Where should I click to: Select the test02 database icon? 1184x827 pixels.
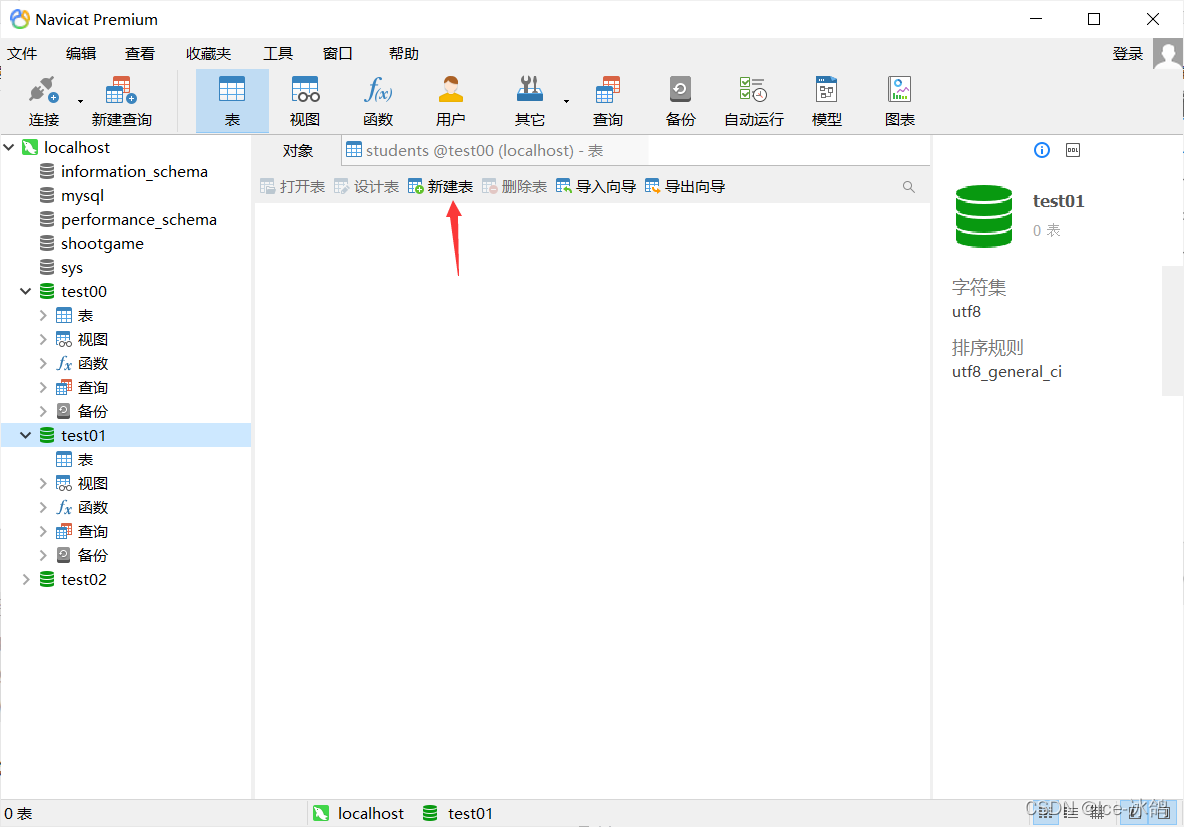(x=47, y=580)
